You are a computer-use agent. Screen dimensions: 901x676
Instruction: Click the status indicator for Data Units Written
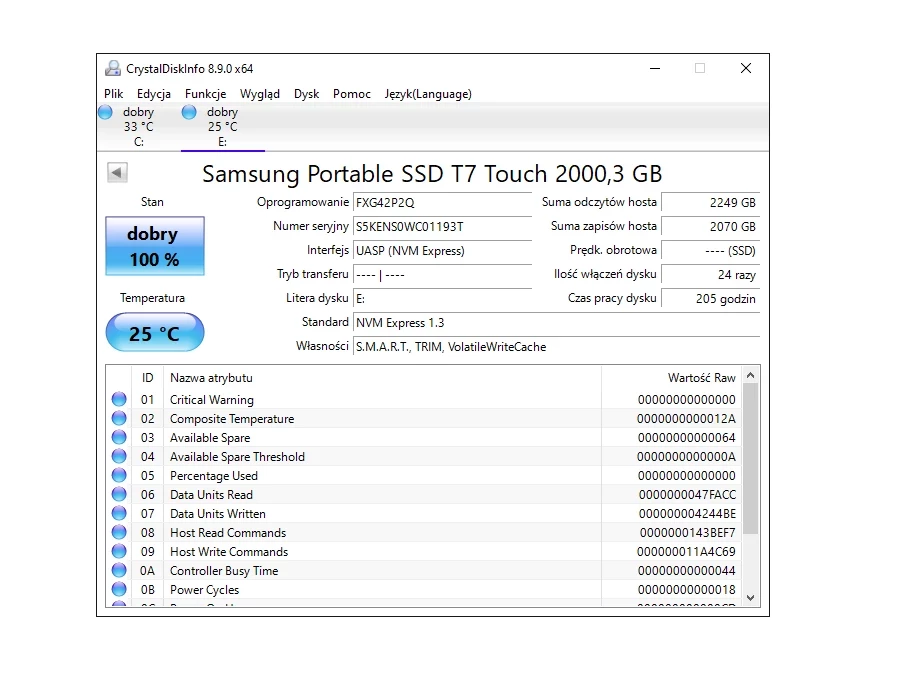tap(120, 514)
